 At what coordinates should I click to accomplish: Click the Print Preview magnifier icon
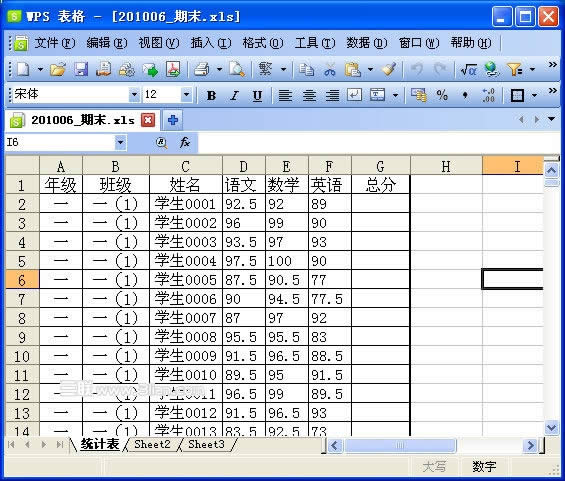point(237,69)
